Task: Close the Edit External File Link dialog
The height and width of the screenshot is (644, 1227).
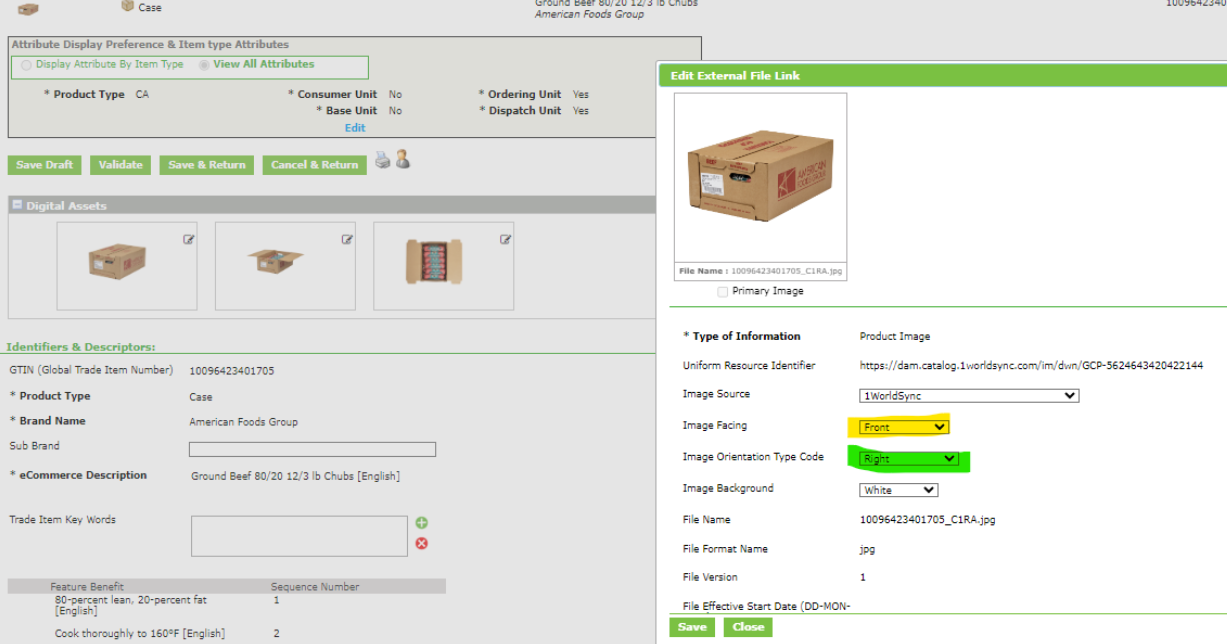Action: [747, 626]
